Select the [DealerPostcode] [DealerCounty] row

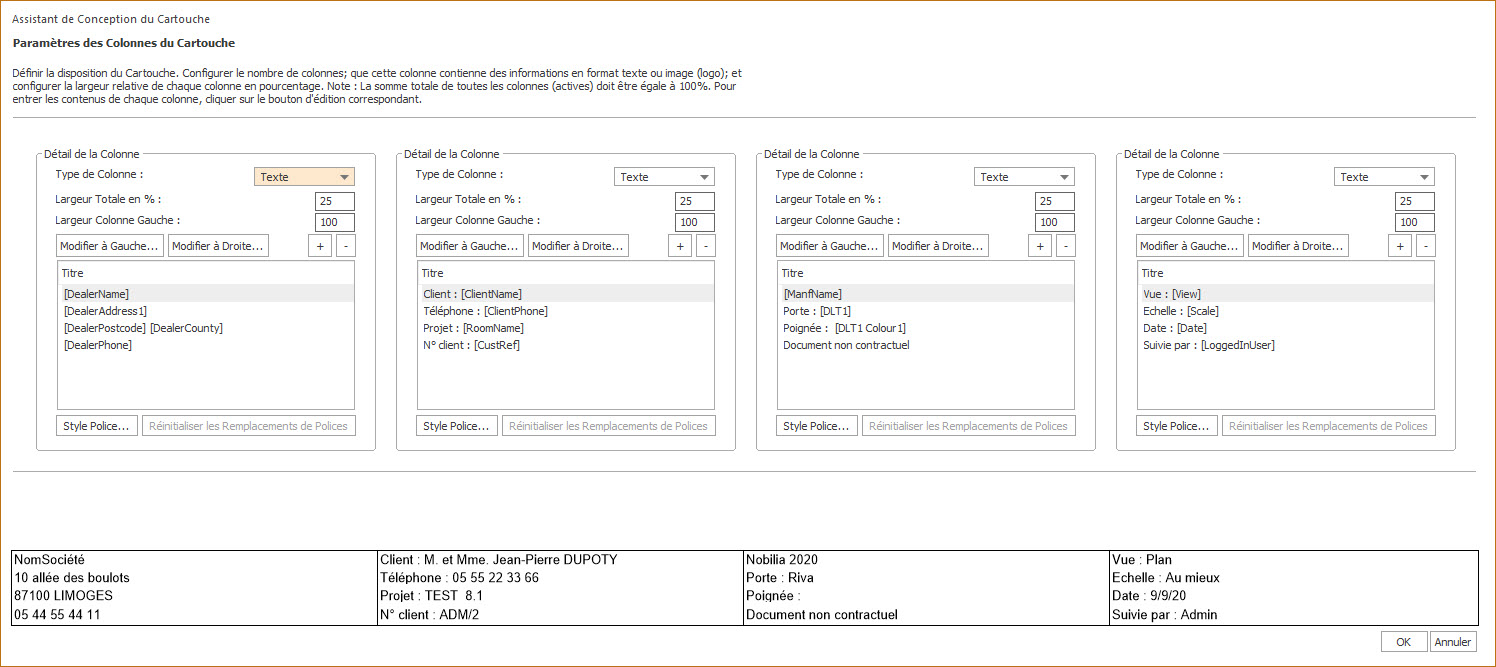206,328
